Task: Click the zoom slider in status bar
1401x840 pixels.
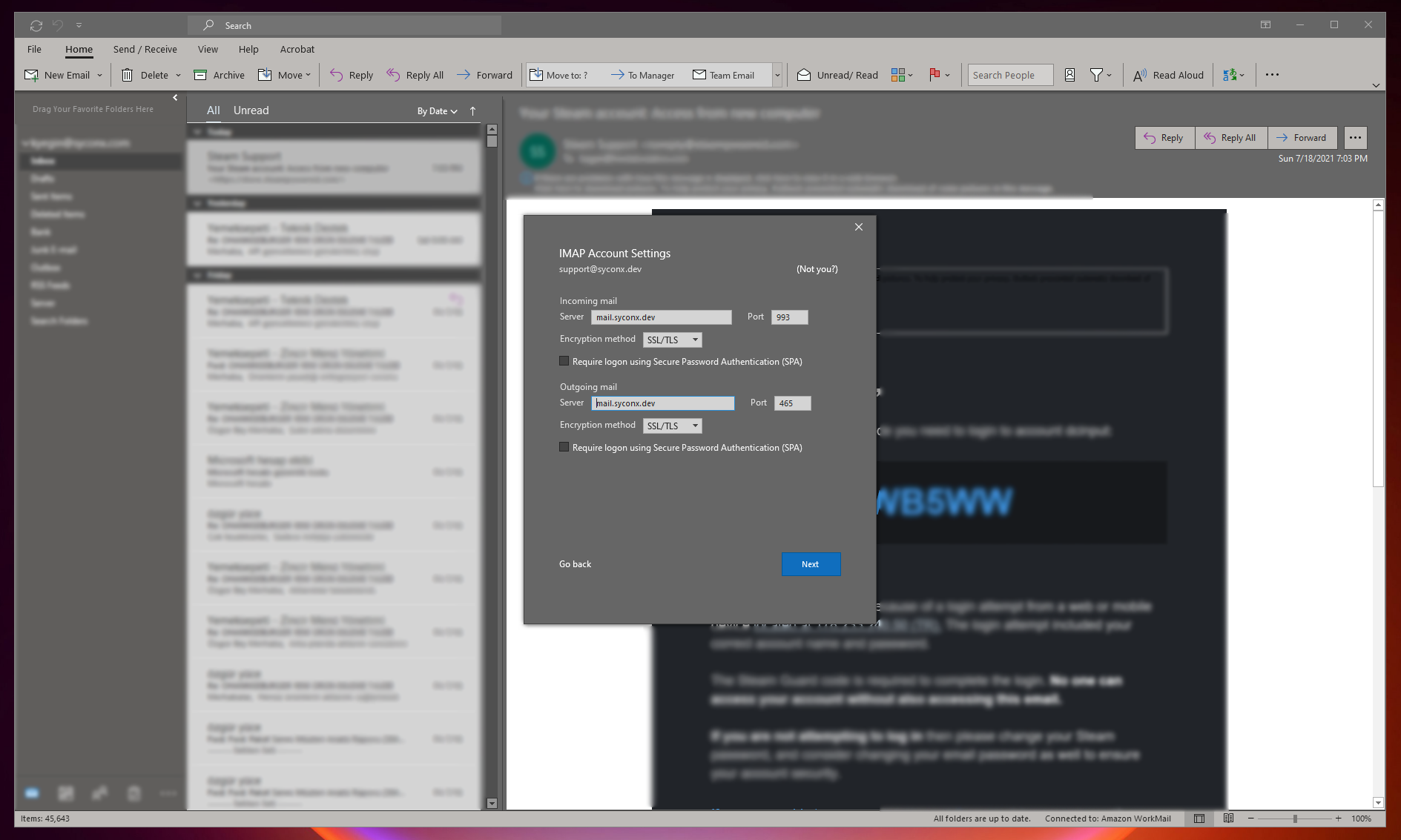Action: point(1295,818)
